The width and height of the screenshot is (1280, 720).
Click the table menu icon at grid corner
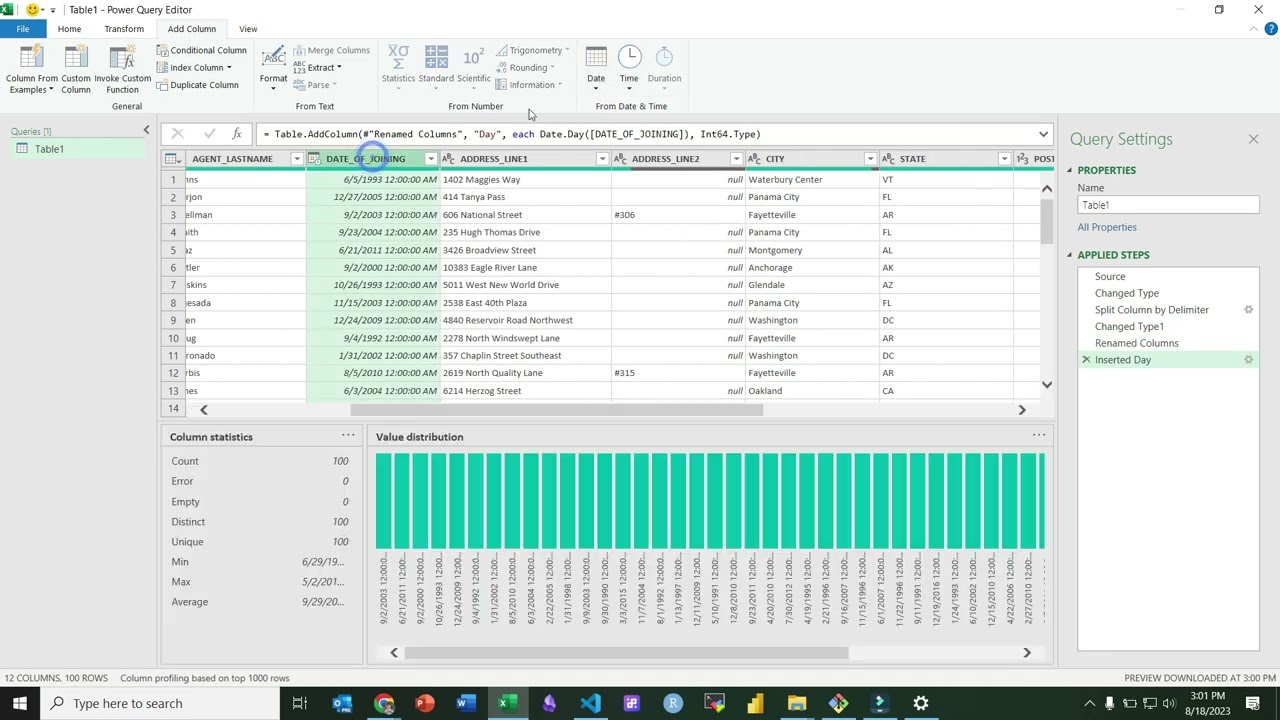[x=173, y=159]
